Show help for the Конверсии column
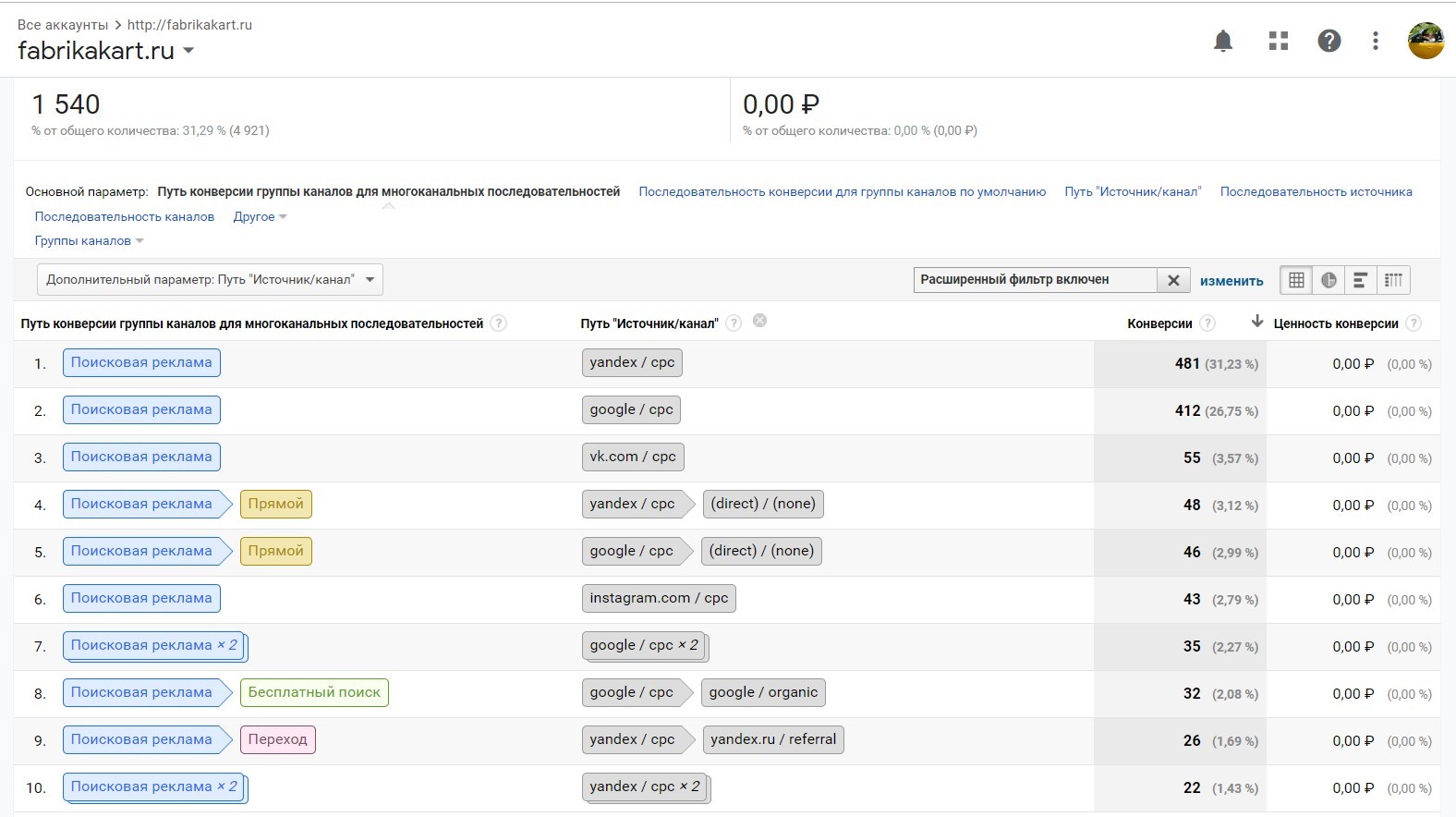This screenshot has height=817, width=1456. pos(1207,323)
